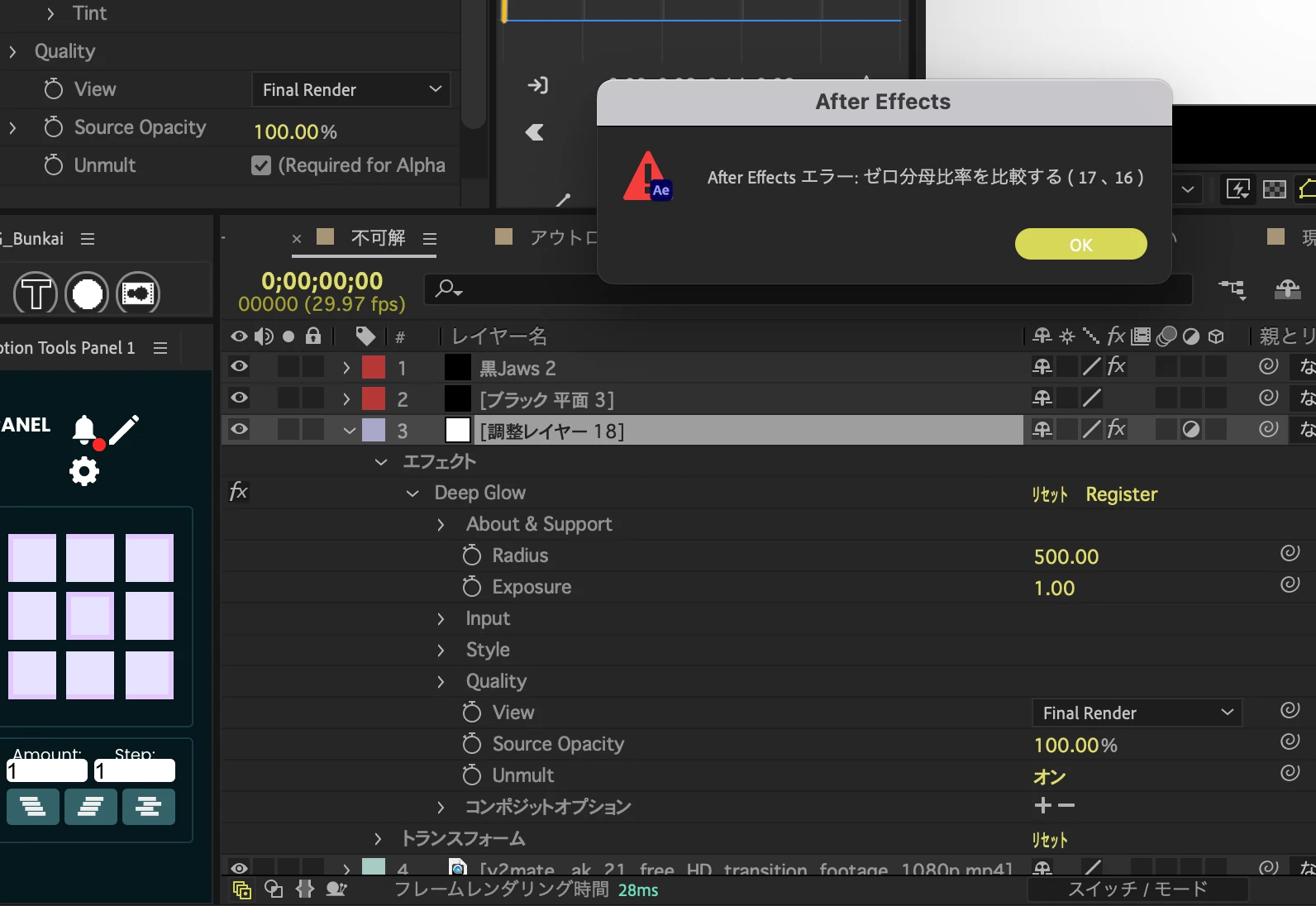Expand the ブラック 平面 3 layer
Image resolution: width=1316 pixels, height=906 pixels.
coord(346,398)
